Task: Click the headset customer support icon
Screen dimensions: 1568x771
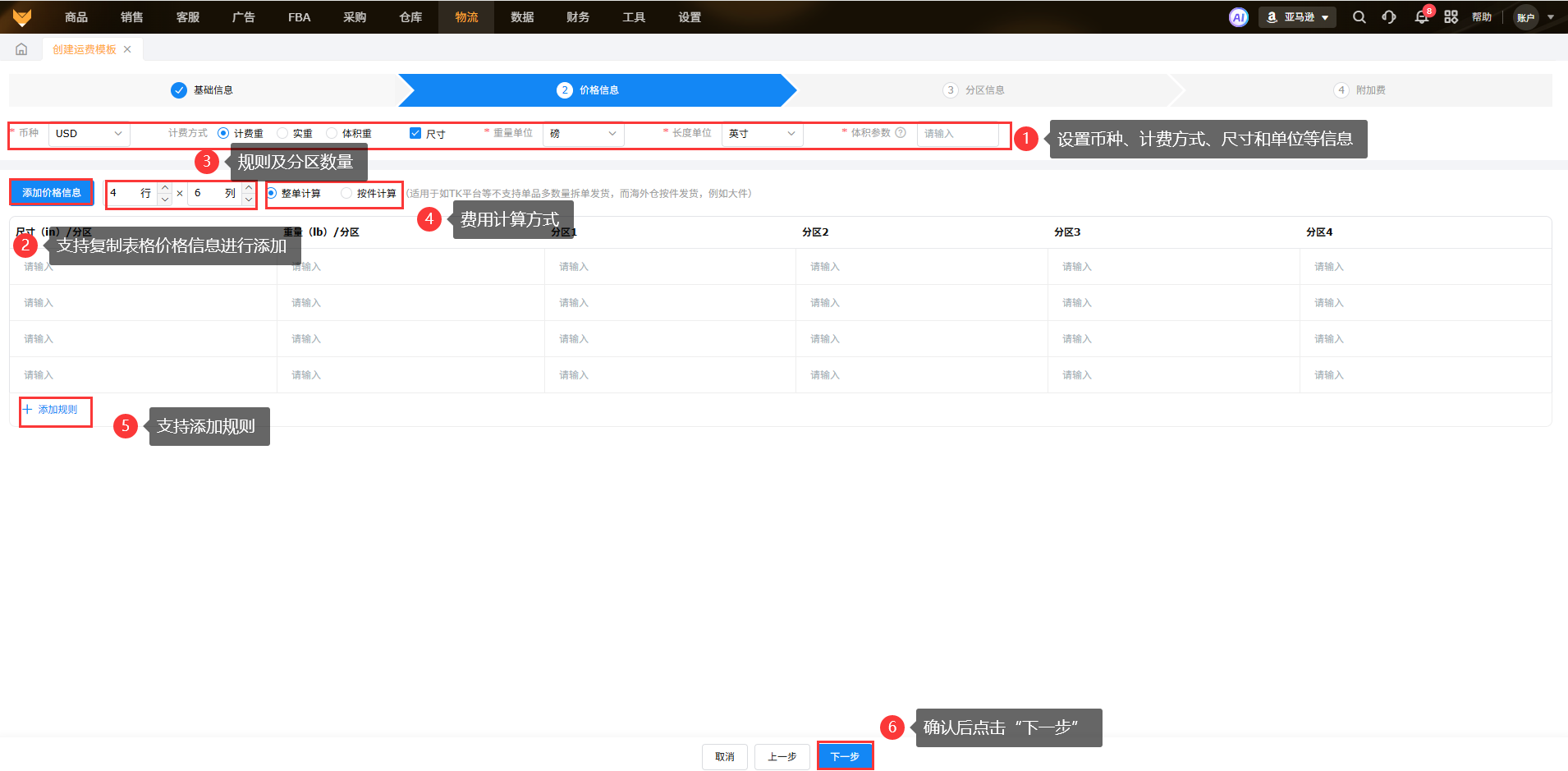Action: (1389, 17)
